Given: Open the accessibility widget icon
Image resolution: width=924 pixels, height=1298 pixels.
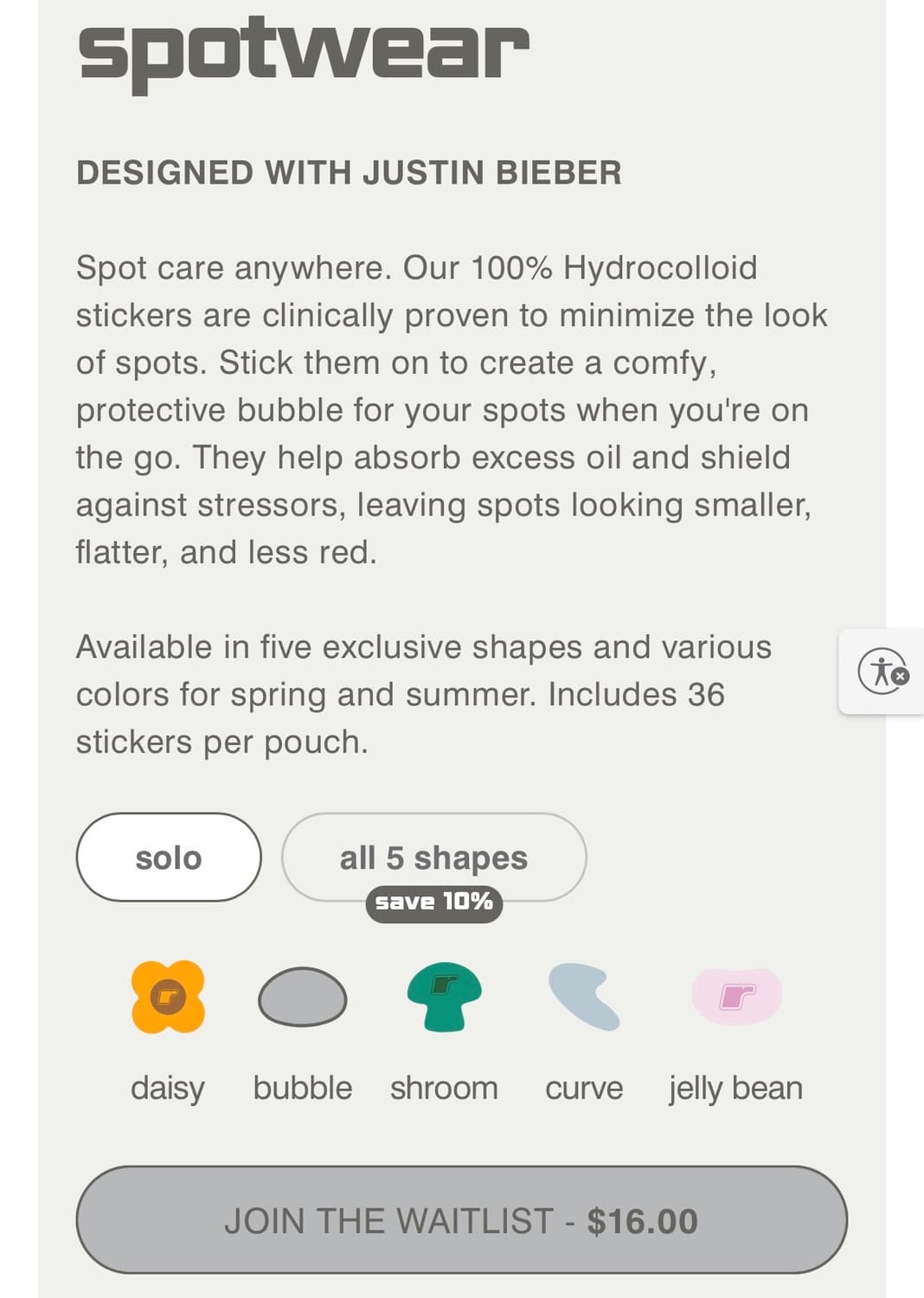Looking at the screenshot, I should (882, 671).
